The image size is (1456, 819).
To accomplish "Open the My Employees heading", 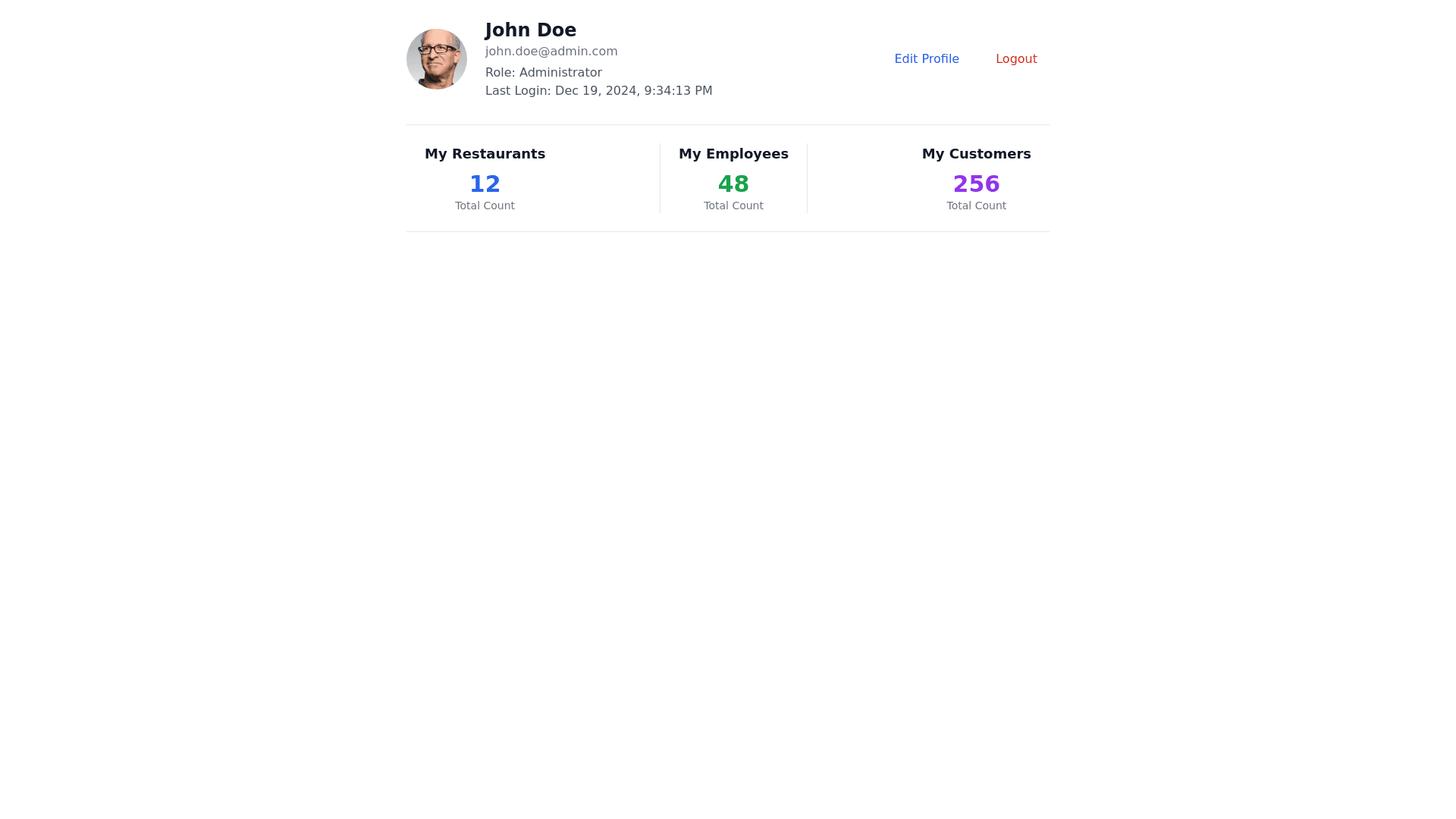I will click(733, 154).
